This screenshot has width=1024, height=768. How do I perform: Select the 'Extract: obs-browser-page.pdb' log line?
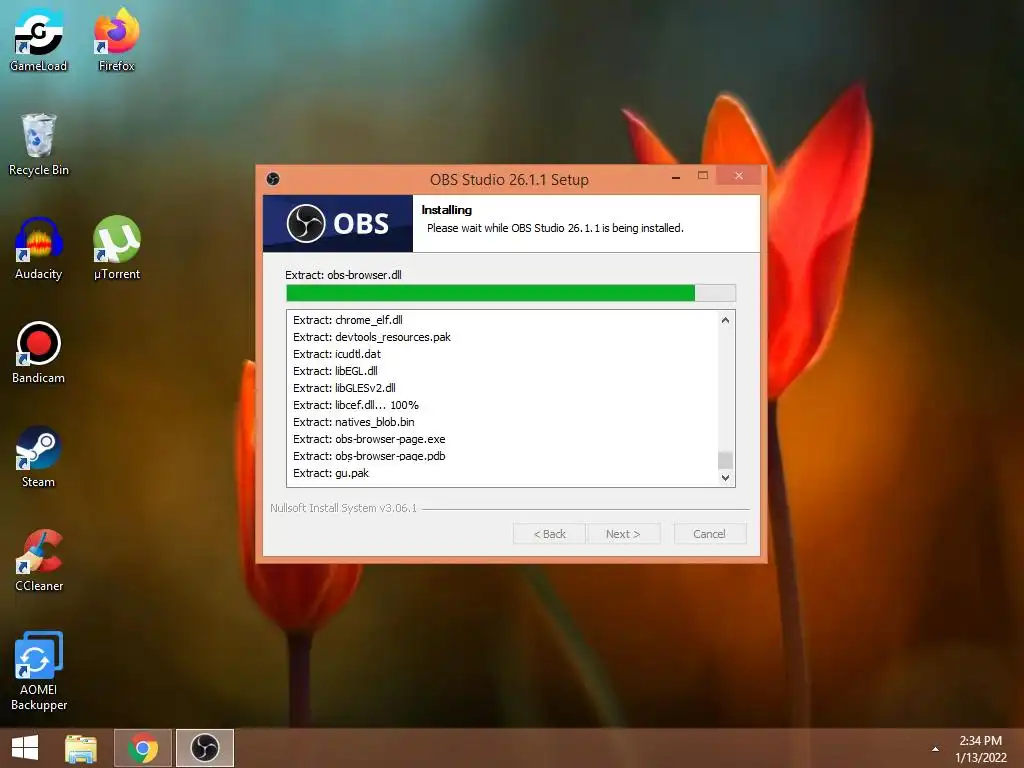tap(369, 456)
